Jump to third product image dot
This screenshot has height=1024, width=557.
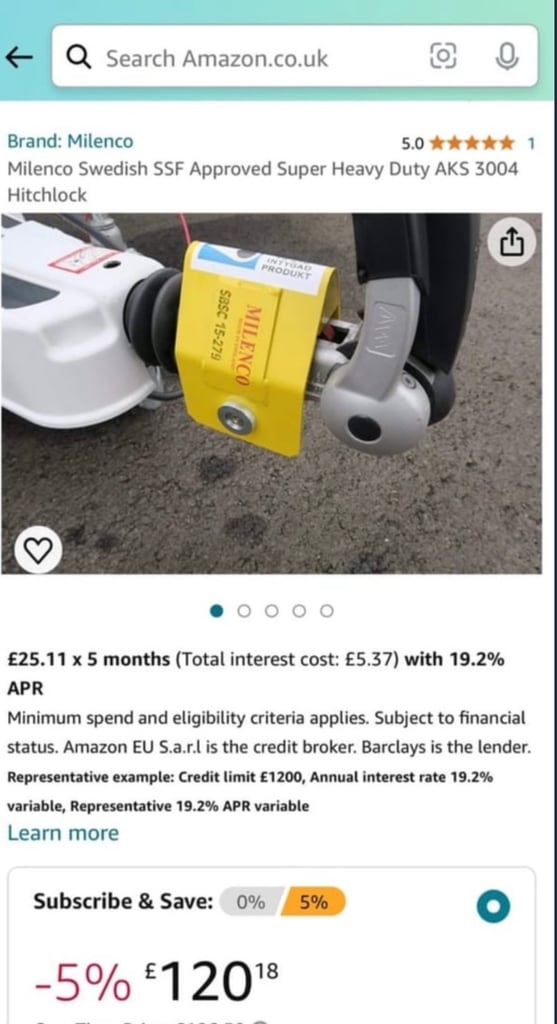pyautogui.click(x=272, y=611)
